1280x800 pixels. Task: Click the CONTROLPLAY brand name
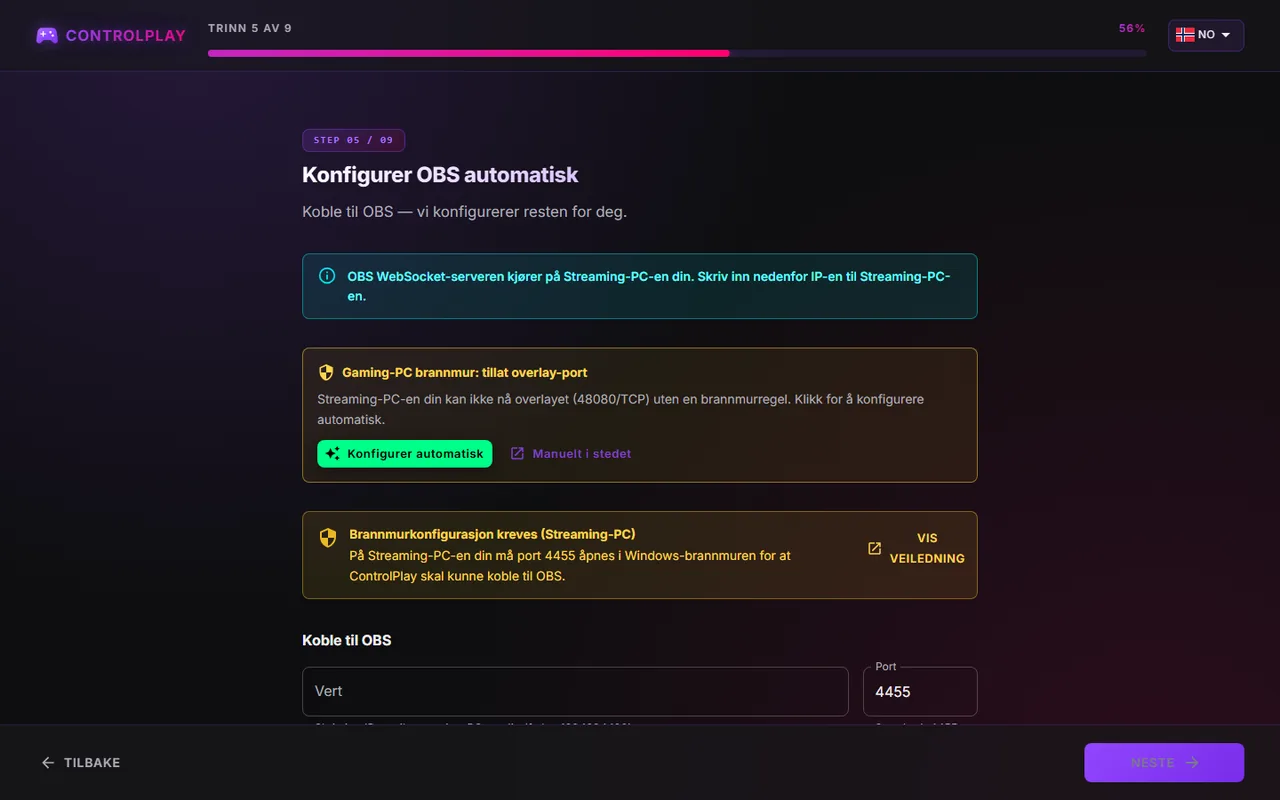[x=126, y=36]
